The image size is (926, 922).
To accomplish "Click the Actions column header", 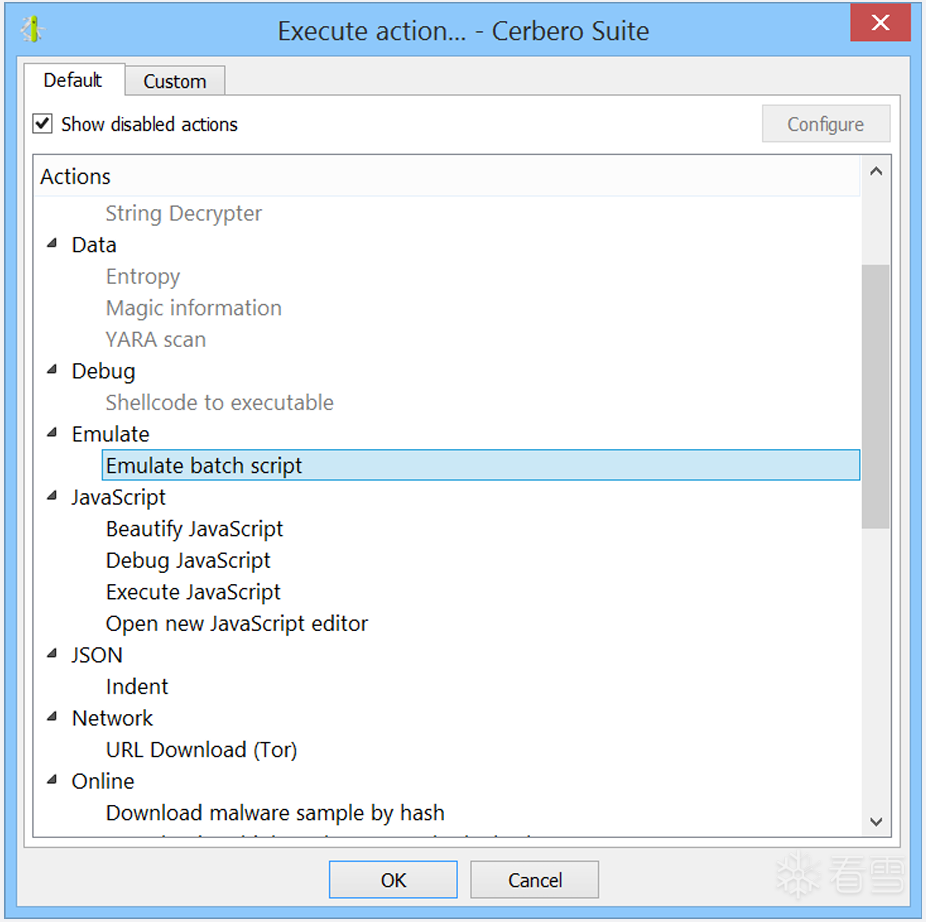I will pyautogui.click(x=76, y=177).
